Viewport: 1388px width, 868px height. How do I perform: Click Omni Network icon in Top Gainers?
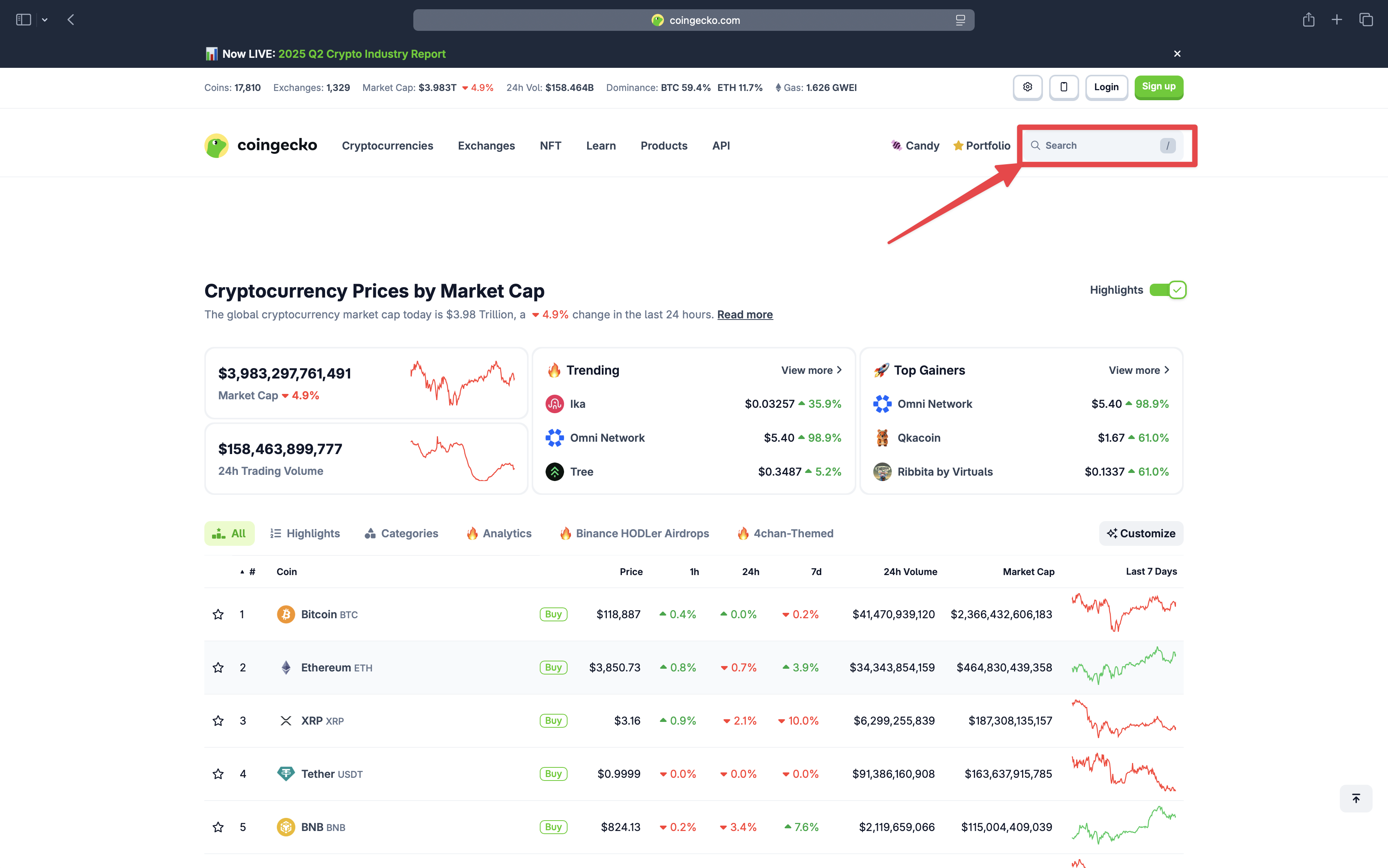(882, 404)
